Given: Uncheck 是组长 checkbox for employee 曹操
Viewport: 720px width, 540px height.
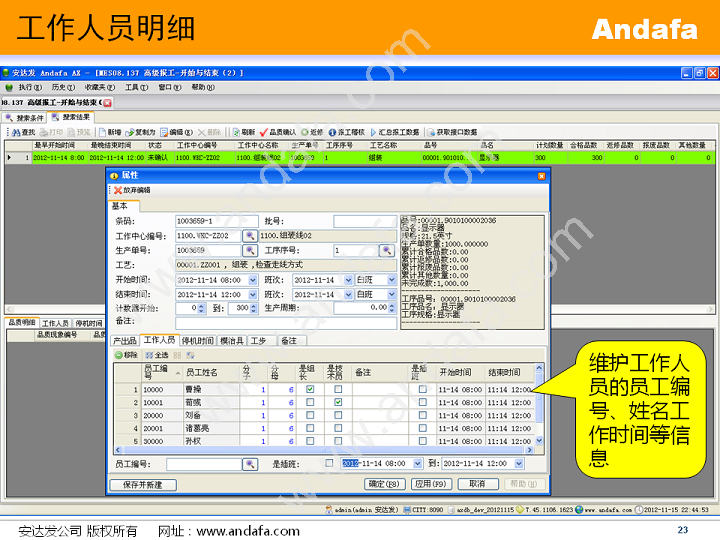Looking at the screenshot, I should [x=309, y=389].
